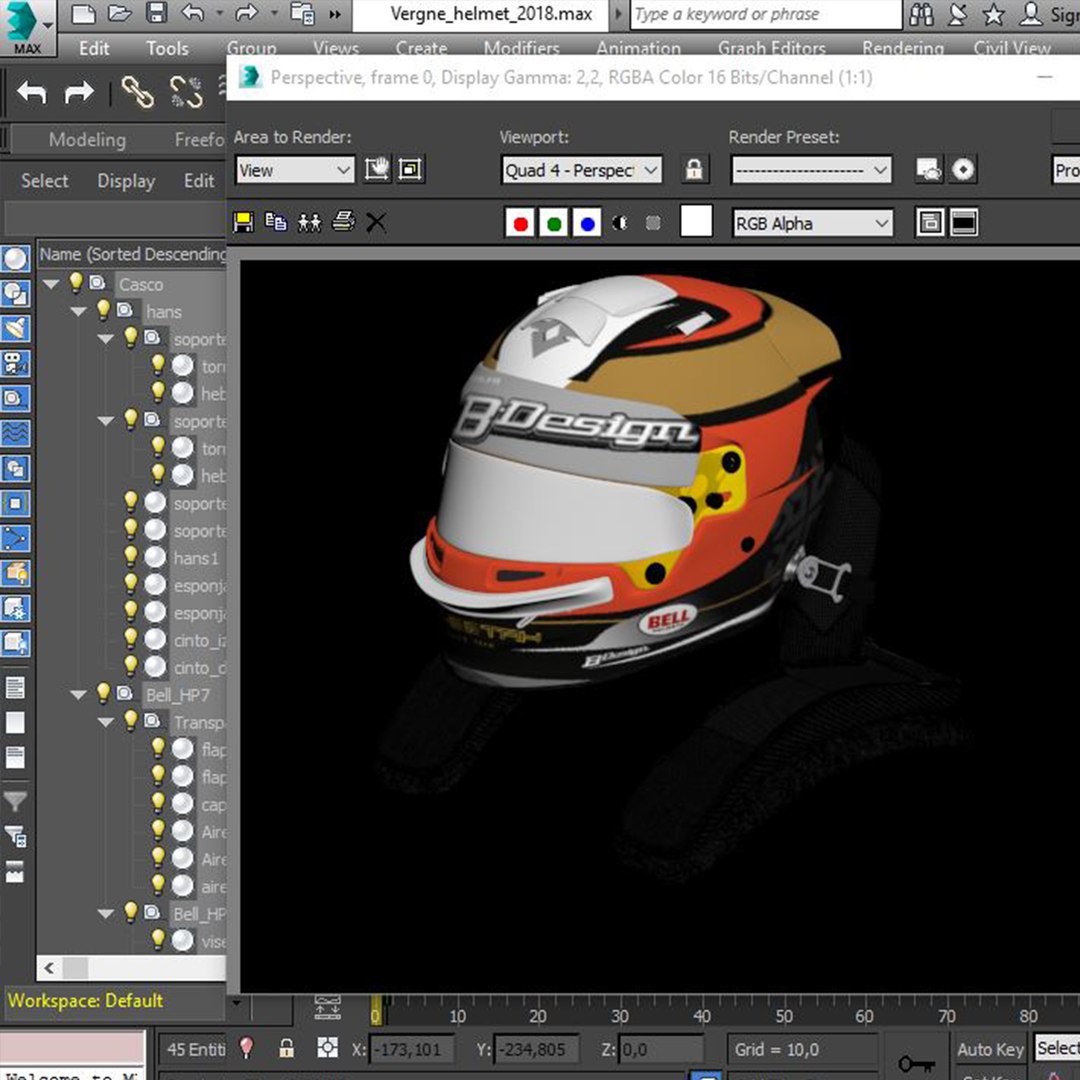Click the keyword search input field
Screen dimensions: 1080x1080
click(x=766, y=14)
